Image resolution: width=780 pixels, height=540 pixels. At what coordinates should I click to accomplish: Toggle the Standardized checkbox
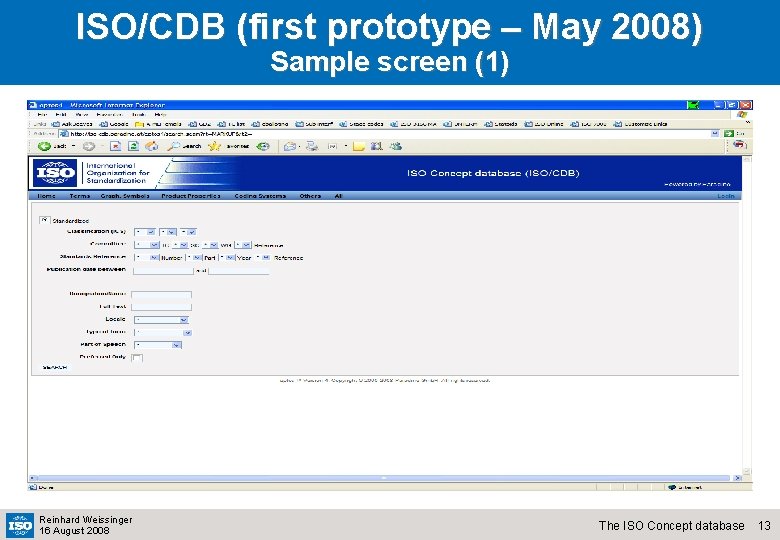point(44,220)
